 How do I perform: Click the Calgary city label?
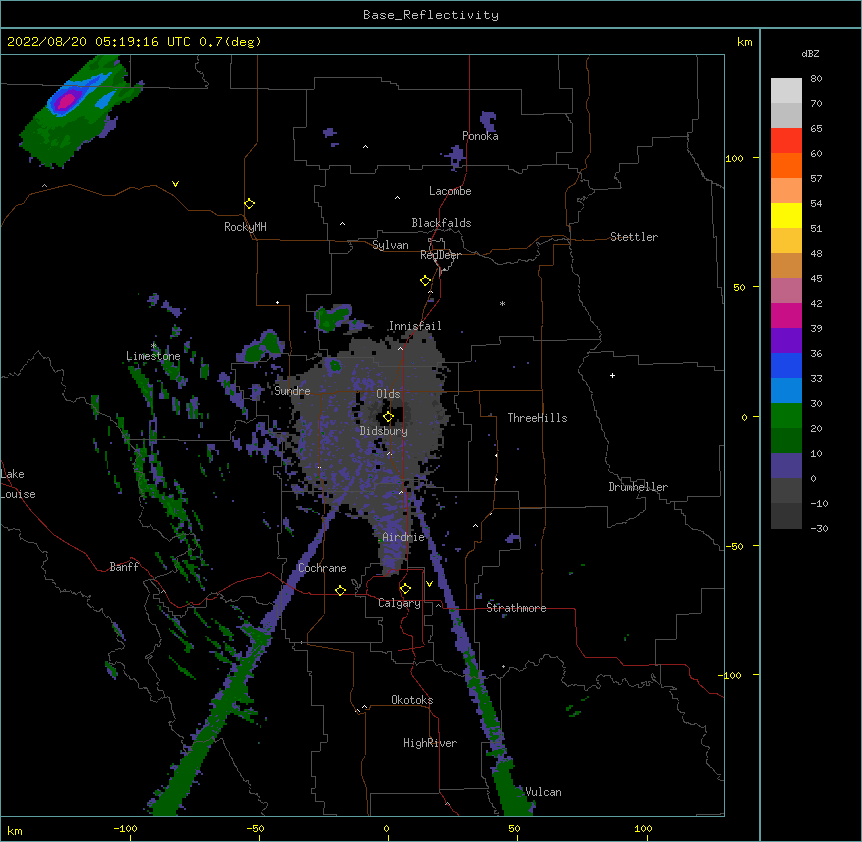pos(399,603)
